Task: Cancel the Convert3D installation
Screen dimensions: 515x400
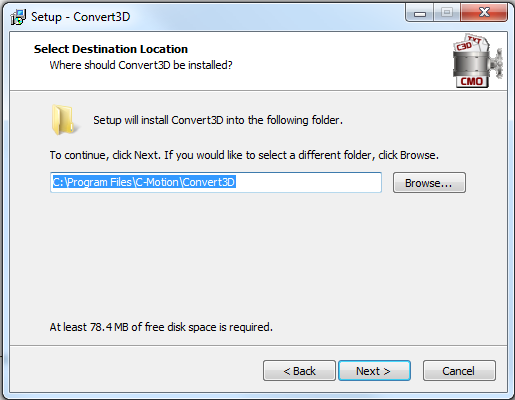Action: tap(459, 370)
